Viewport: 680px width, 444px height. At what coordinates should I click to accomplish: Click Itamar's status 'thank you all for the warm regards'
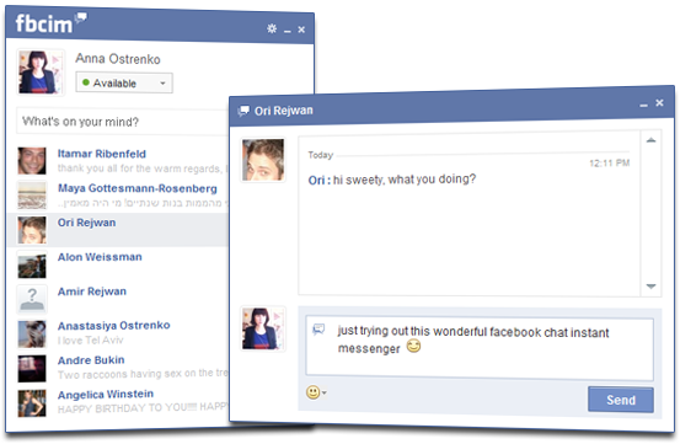point(141,168)
